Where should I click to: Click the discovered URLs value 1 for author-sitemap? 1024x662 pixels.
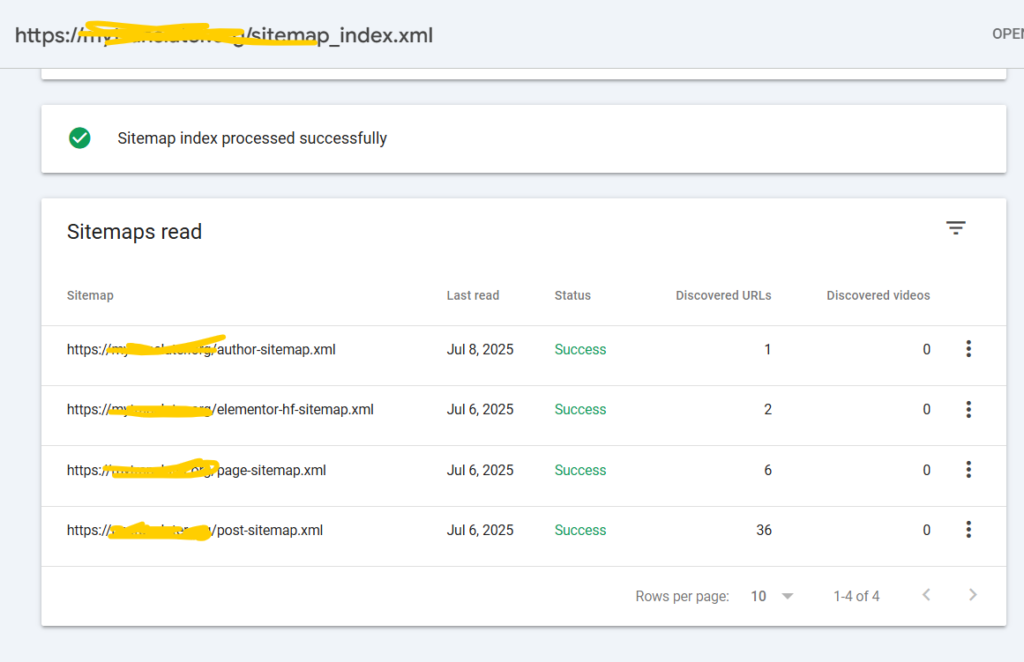[768, 349]
